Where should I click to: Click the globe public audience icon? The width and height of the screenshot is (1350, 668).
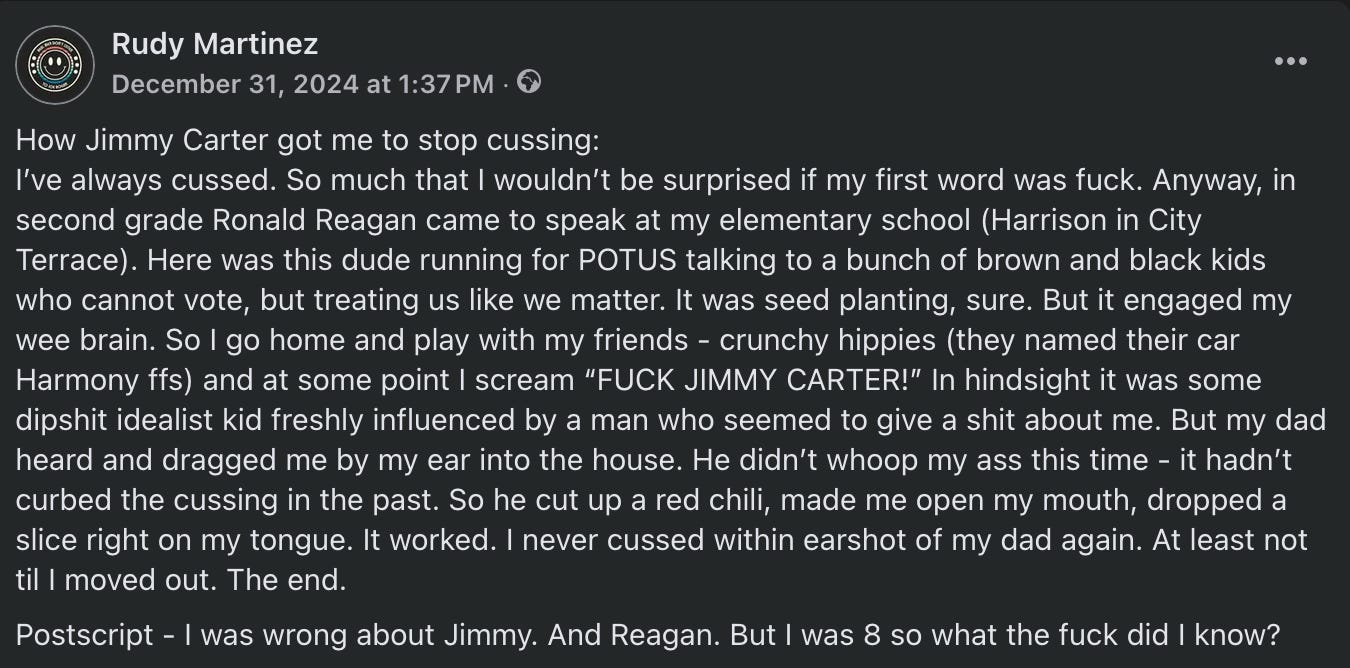pyautogui.click(x=530, y=84)
